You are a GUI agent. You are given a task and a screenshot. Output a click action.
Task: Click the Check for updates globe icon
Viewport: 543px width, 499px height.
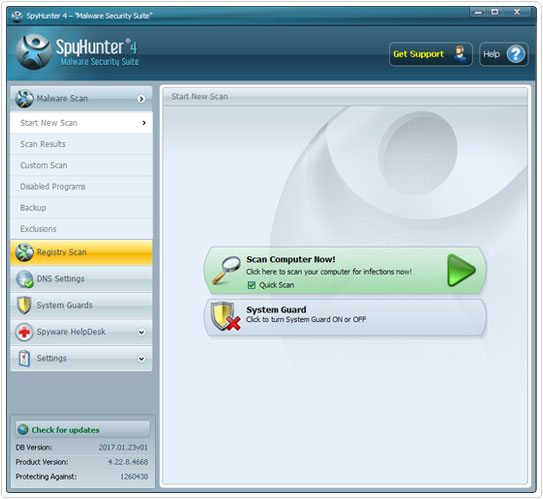click(x=23, y=429)
